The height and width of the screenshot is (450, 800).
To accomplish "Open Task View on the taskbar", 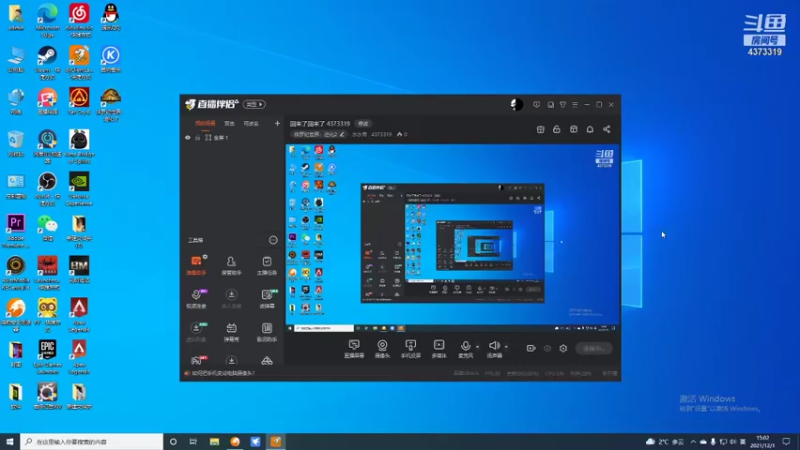I will tap(193, 442).
